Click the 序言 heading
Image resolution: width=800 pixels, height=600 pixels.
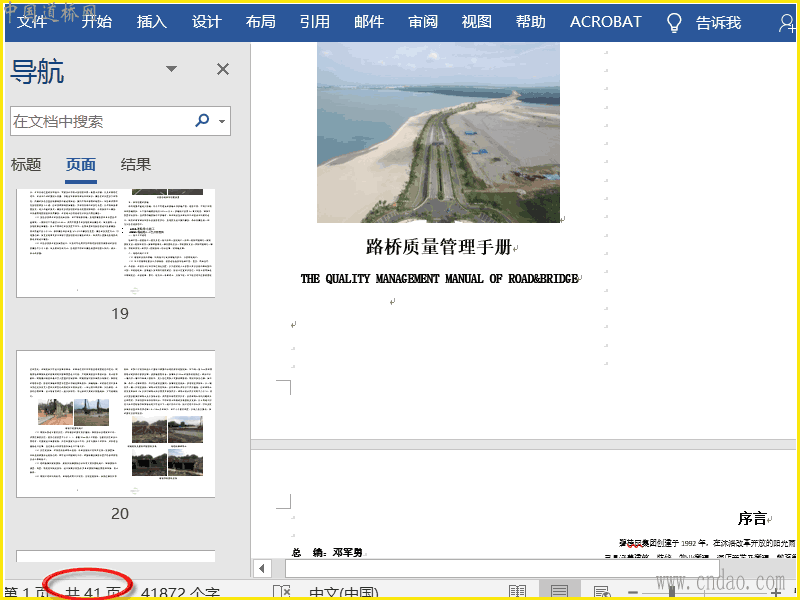[x=753, y=518]
